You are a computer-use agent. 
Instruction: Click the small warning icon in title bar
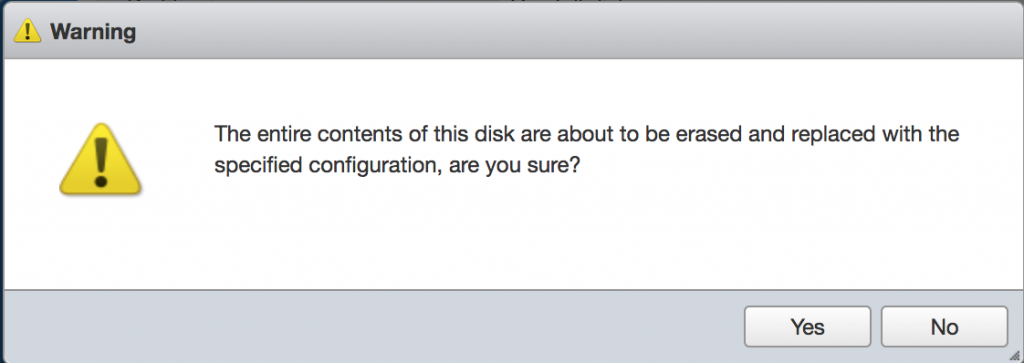[x=27, y=31]
